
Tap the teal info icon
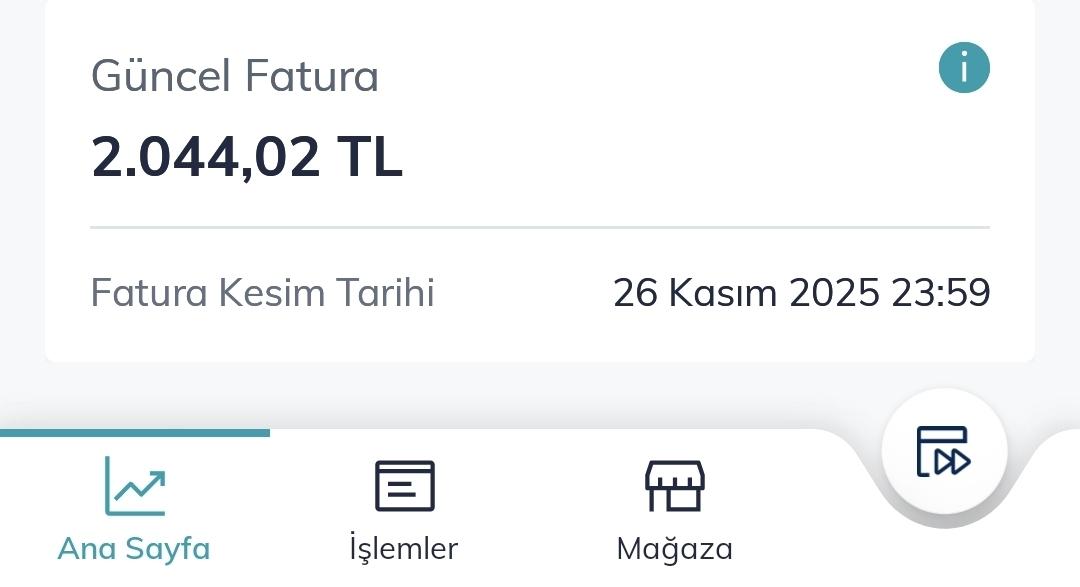coord(963,69)
